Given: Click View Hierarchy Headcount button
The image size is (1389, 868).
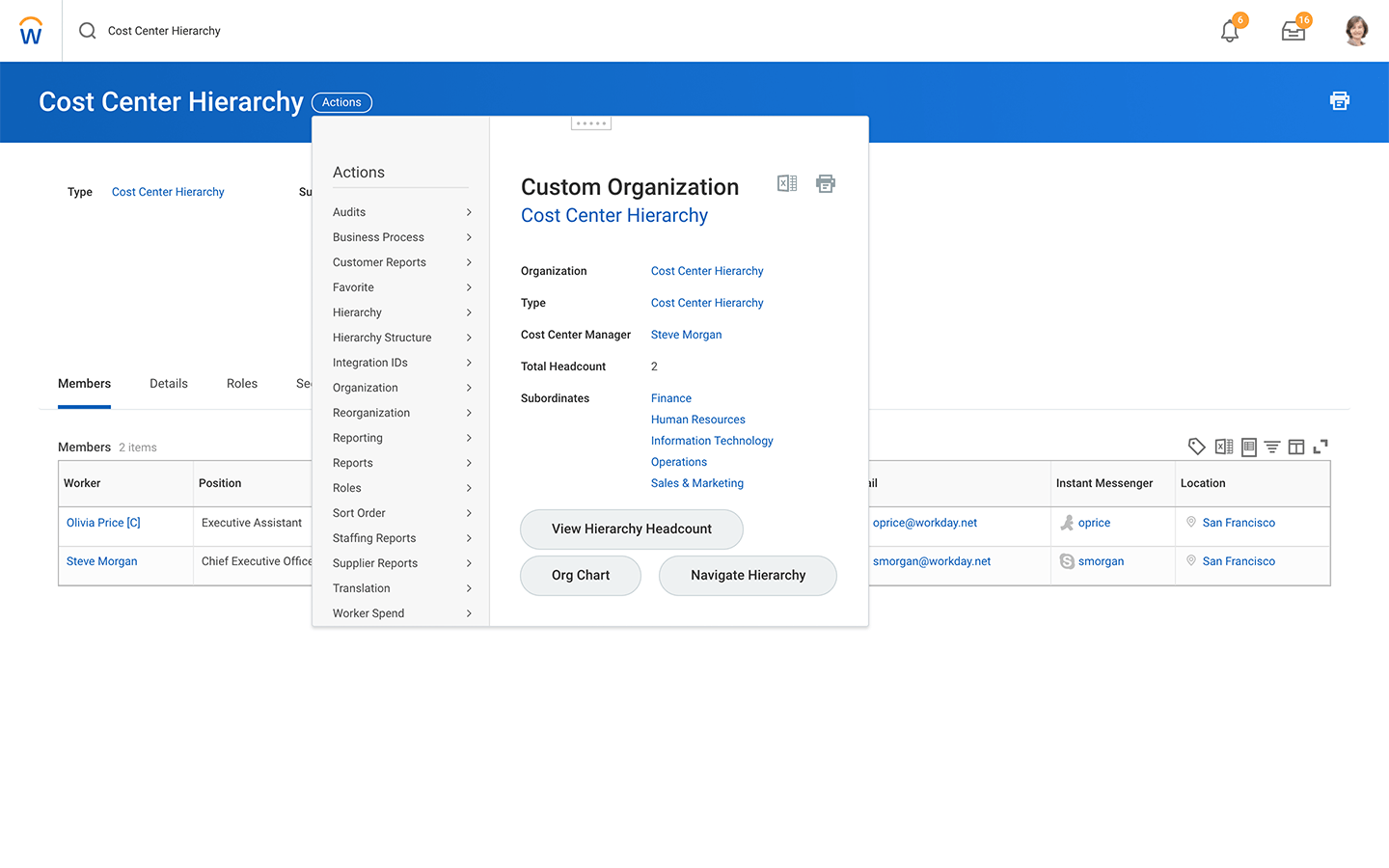Looking at the screenshot, I should click(632, 529).
